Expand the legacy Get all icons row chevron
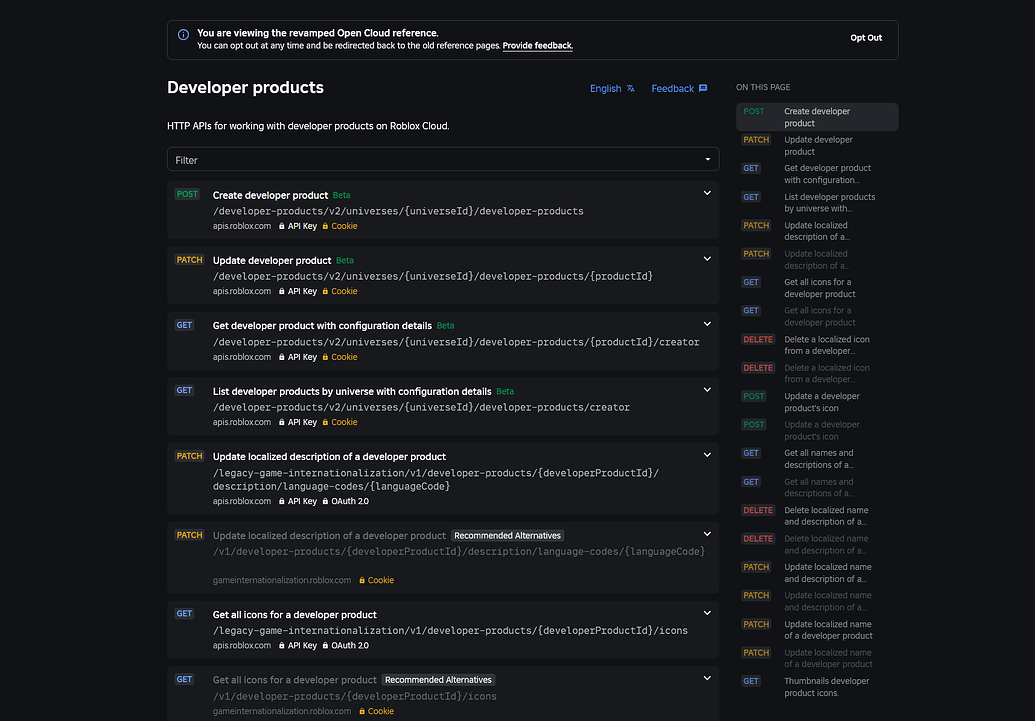The height and width of the screenshot is (721, 1035). [707, 613]
